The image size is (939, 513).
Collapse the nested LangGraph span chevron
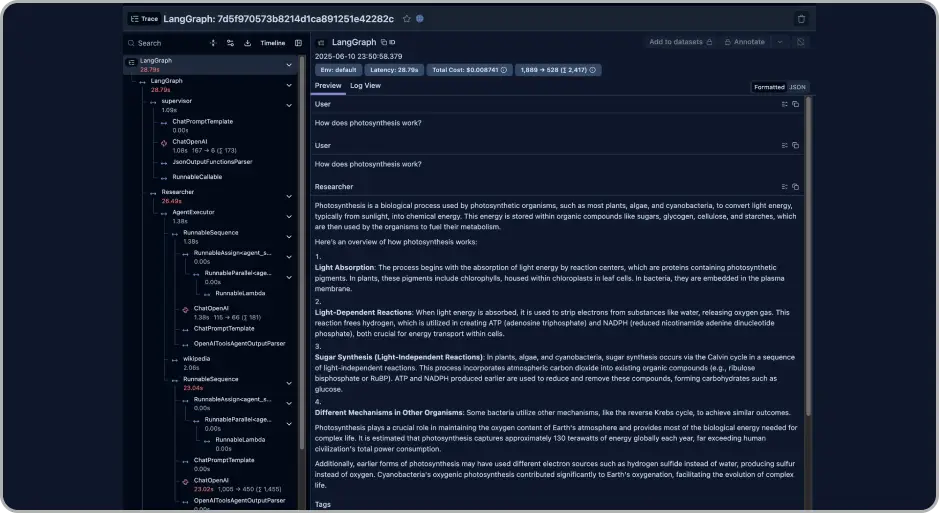[x=289, y=85]
